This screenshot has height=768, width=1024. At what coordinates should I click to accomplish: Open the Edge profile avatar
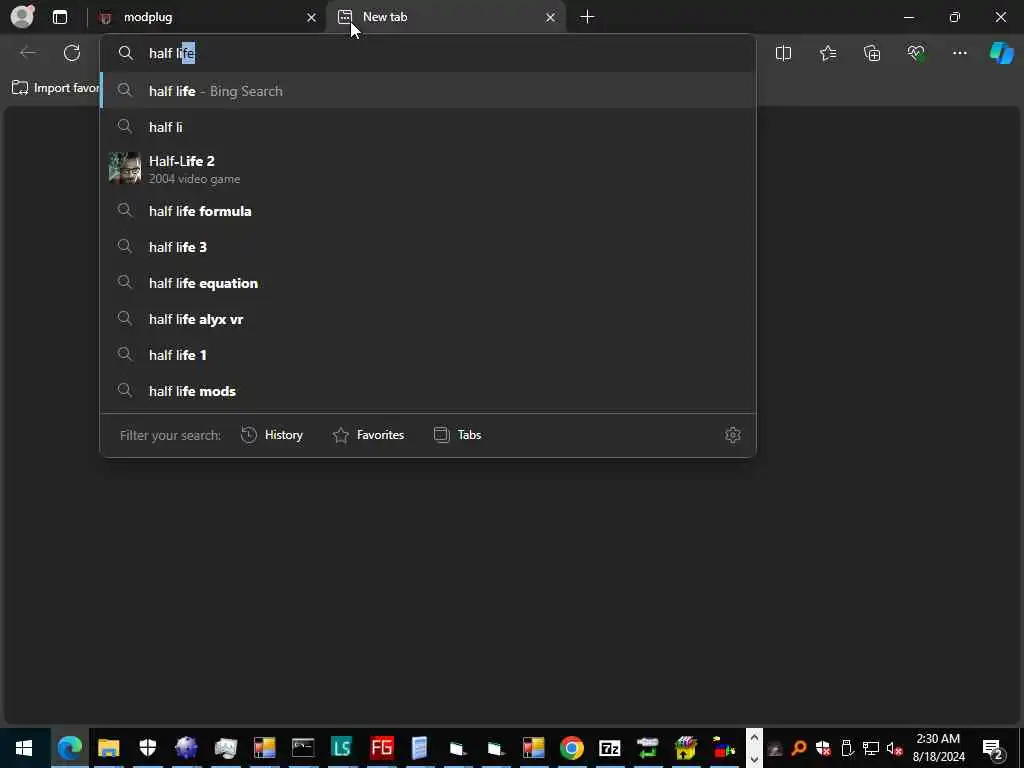(23, 16)
